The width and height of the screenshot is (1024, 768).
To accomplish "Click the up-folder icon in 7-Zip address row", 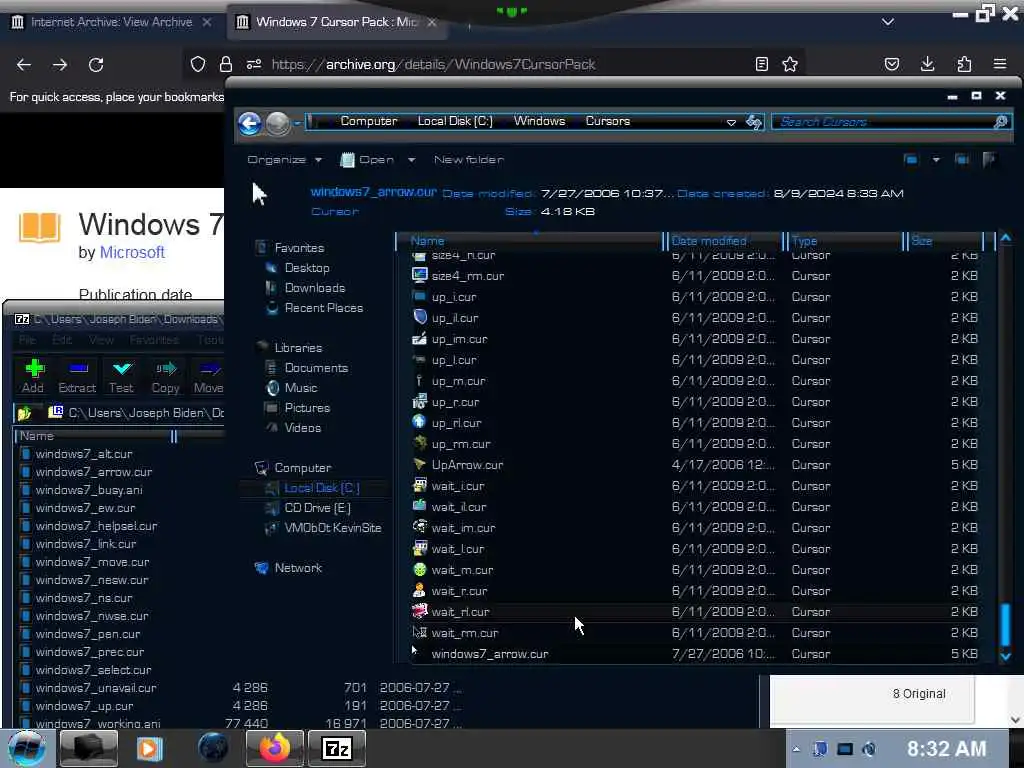I will (25, 413).
